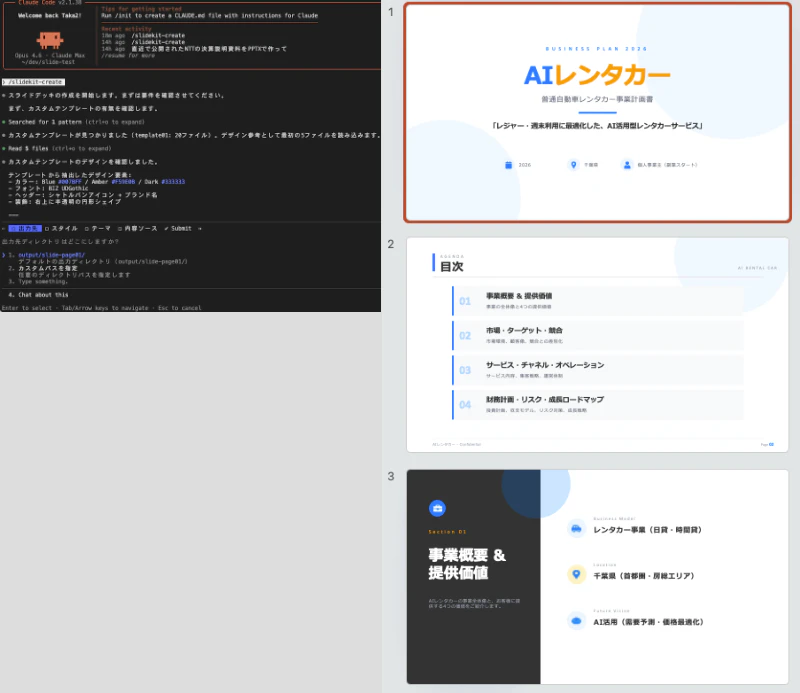Click the Welcome back Taka2! text
The width and height of the screenshot is (800, 693).
[49, 15]
